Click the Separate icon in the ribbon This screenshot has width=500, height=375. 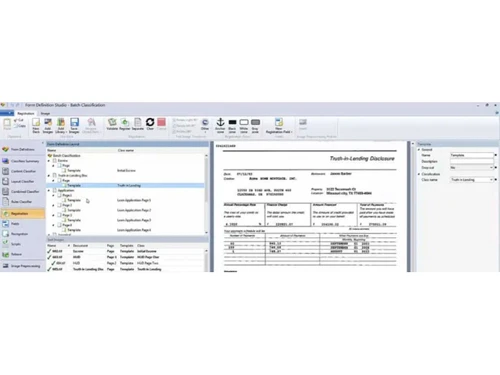pos(137,124)
